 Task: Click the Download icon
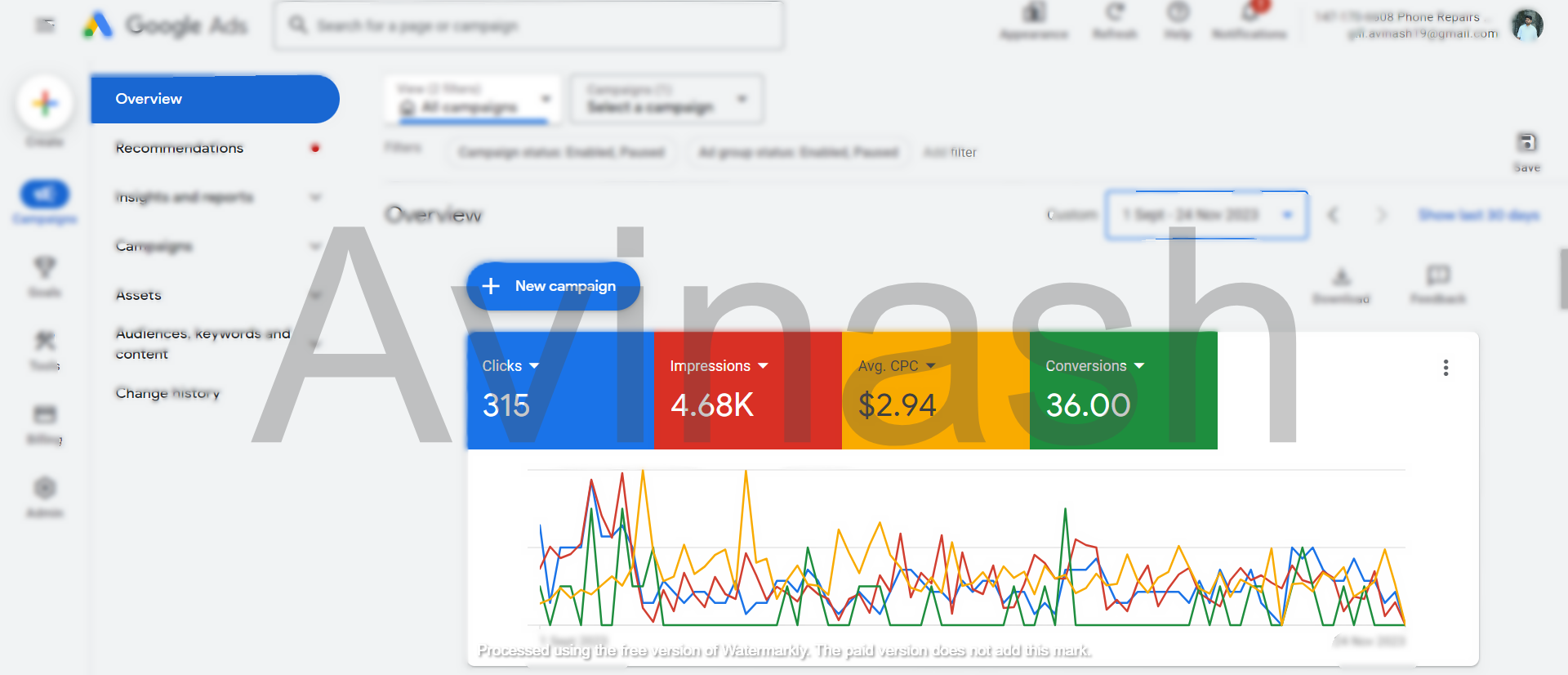point(1341,276)
